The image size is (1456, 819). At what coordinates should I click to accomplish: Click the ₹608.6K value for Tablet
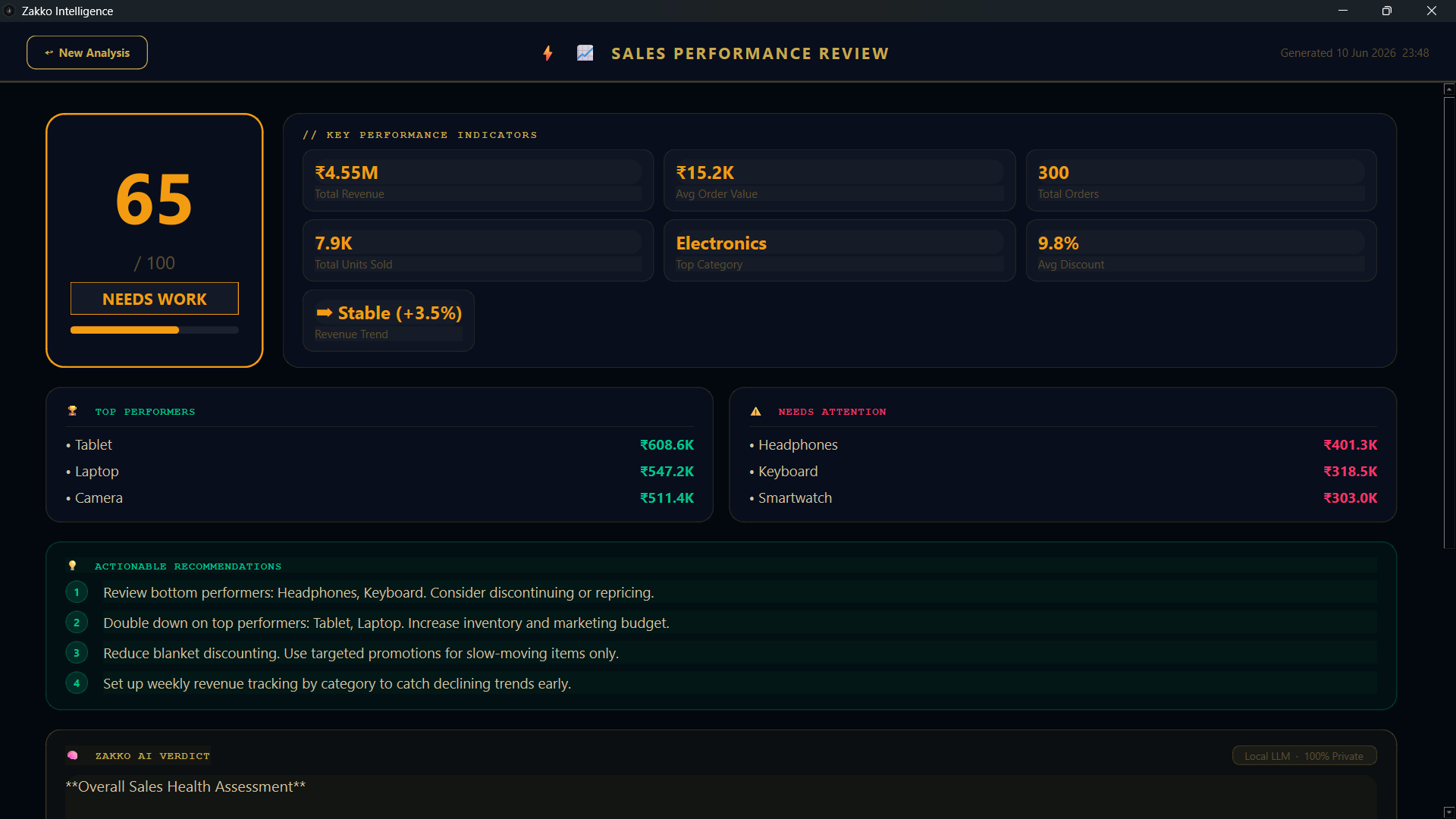click(x=667, y=445)
